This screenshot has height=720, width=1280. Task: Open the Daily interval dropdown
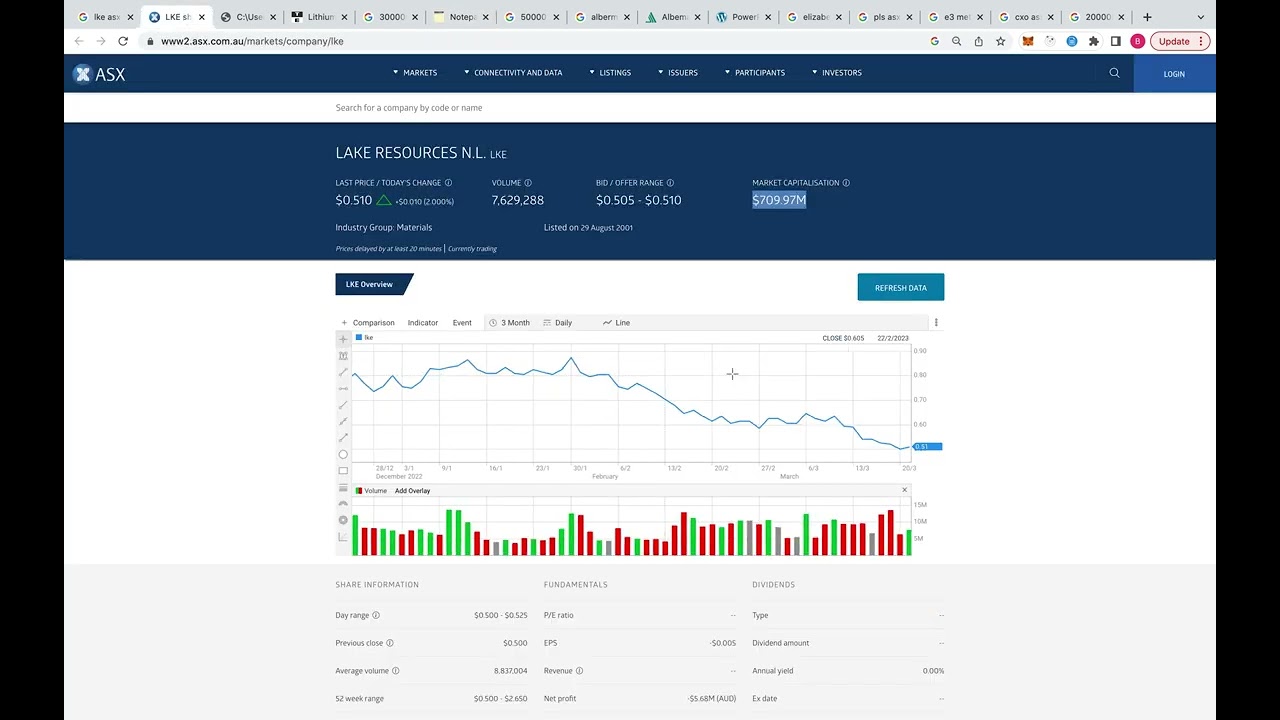557,323
